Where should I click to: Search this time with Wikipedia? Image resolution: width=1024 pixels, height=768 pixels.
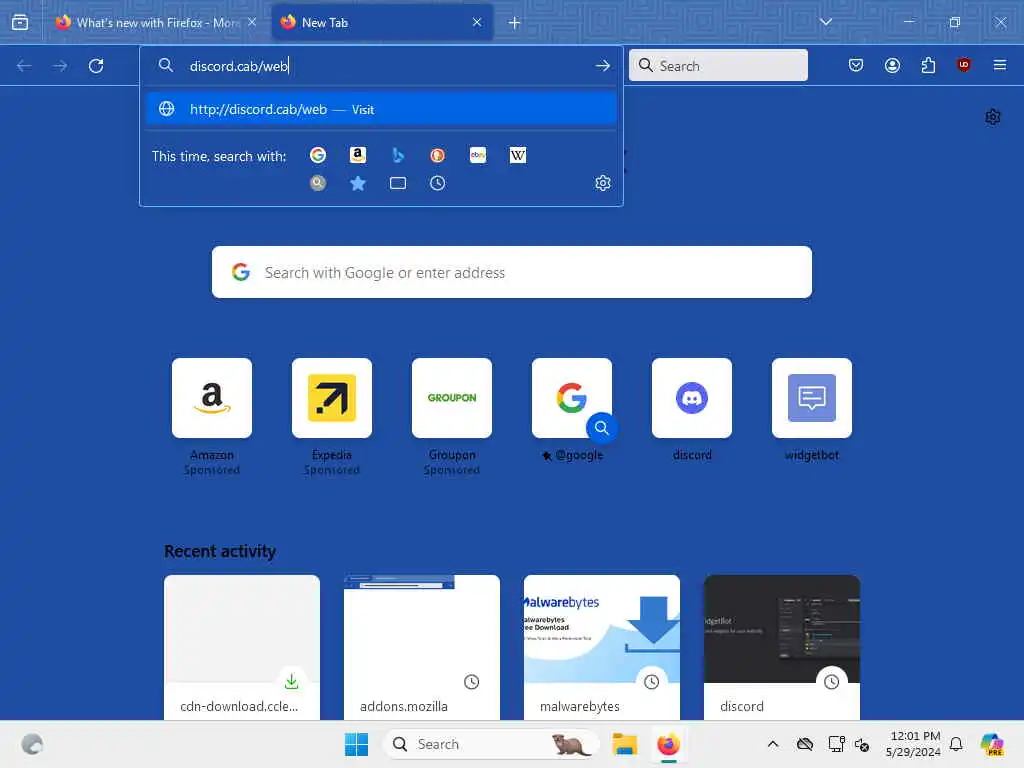(x=518, y=155)
